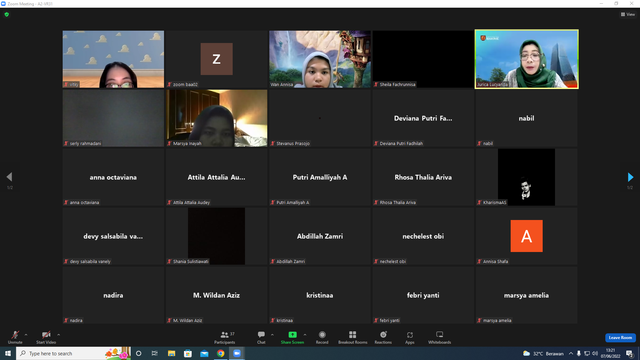This screenshot has width=640, height=360.
Task: Click 'nechelest obi' large name
Action: pos(423,236)
